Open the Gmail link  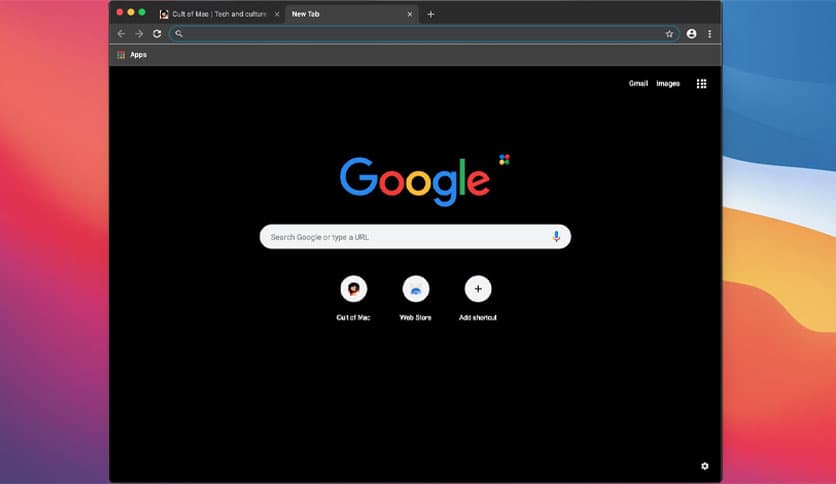pyautogui.click(x=638, y=84)
